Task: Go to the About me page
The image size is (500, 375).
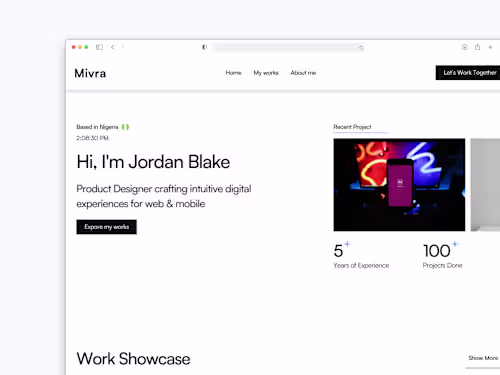Action: tap(303, 73)
